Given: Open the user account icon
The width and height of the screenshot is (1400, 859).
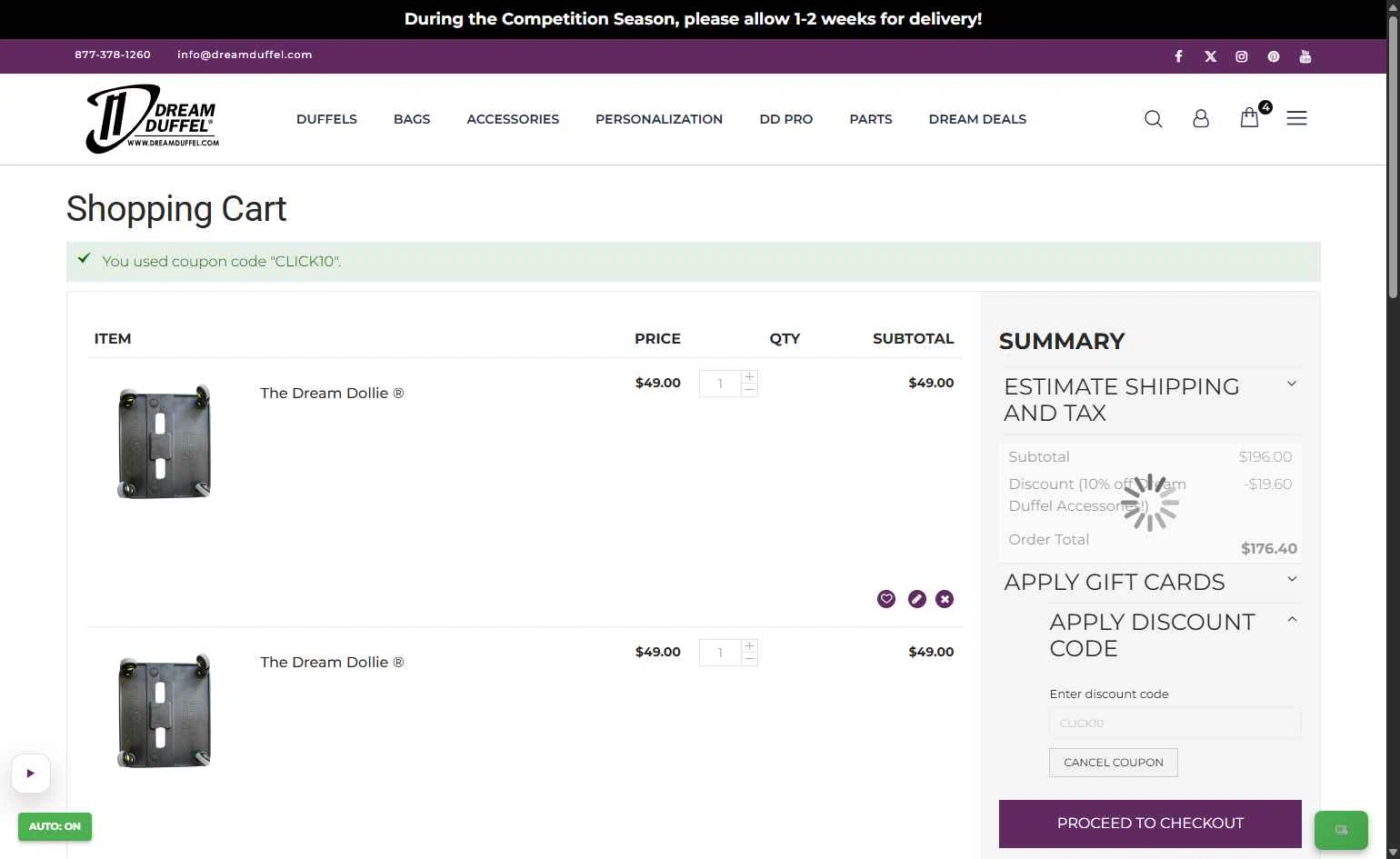Looking at the screenshot, I should coord(1201,119).
